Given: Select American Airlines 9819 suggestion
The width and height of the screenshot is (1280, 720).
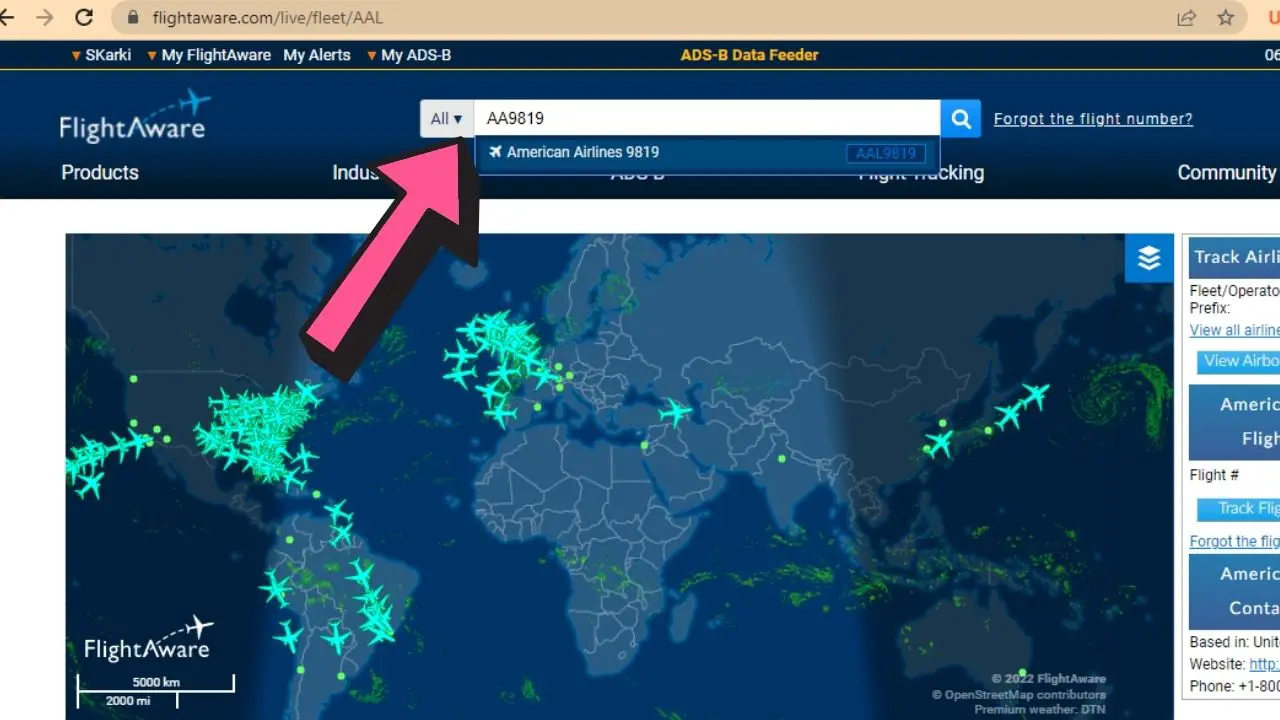Looking at the screenshot, I should point(708,153).
